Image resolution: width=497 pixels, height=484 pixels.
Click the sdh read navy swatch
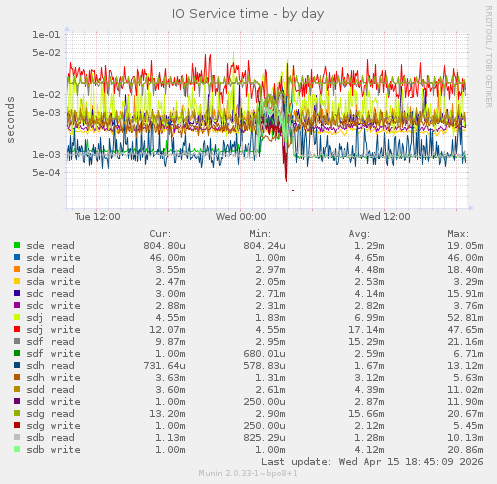tap(17, 365)
